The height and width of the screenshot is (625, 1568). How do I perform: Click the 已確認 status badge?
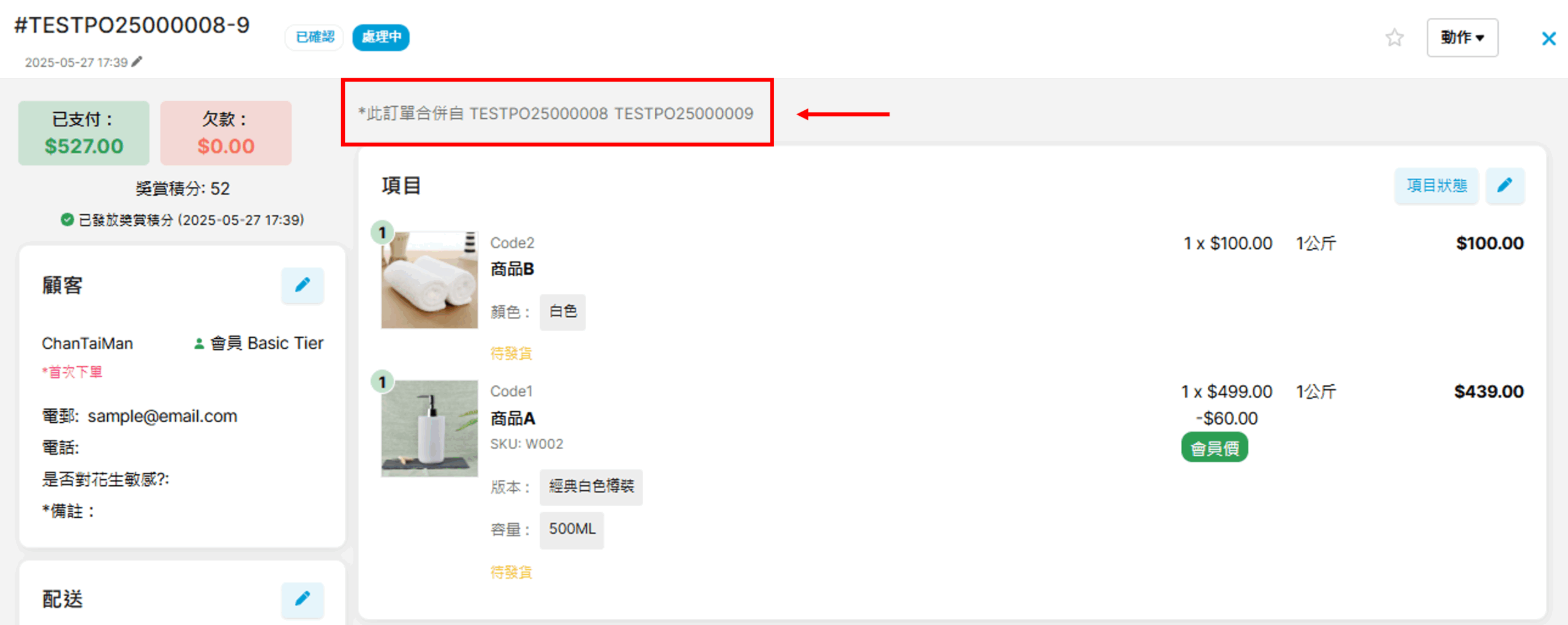tap(315, 37)
